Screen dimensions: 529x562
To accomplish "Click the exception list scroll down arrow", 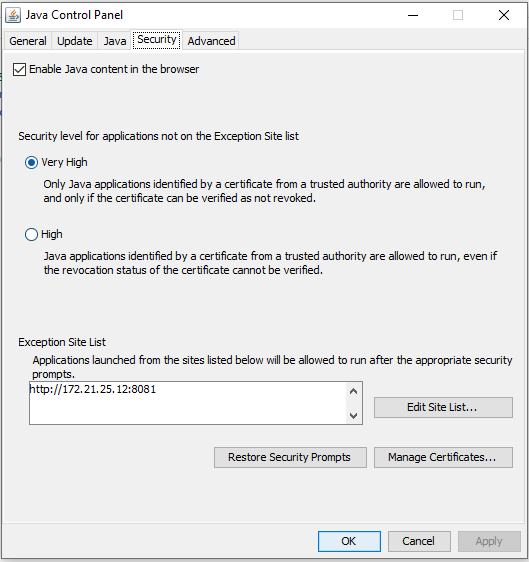I will coord(353,415).
